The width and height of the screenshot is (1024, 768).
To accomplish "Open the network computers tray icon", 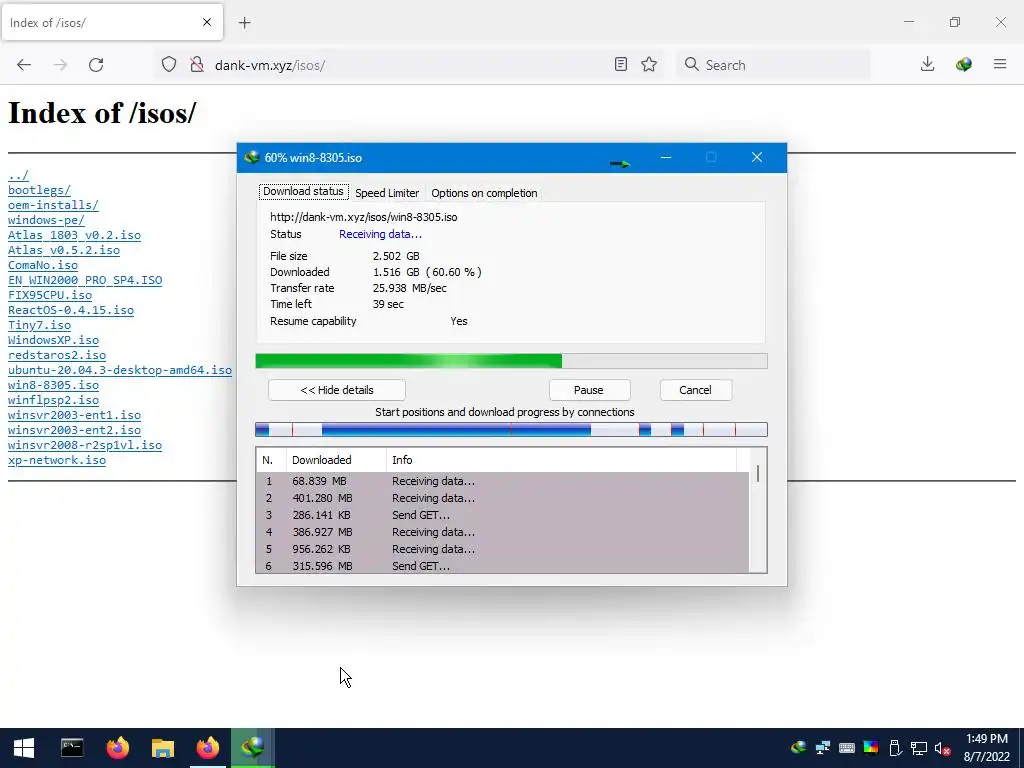I will (822, 748).
